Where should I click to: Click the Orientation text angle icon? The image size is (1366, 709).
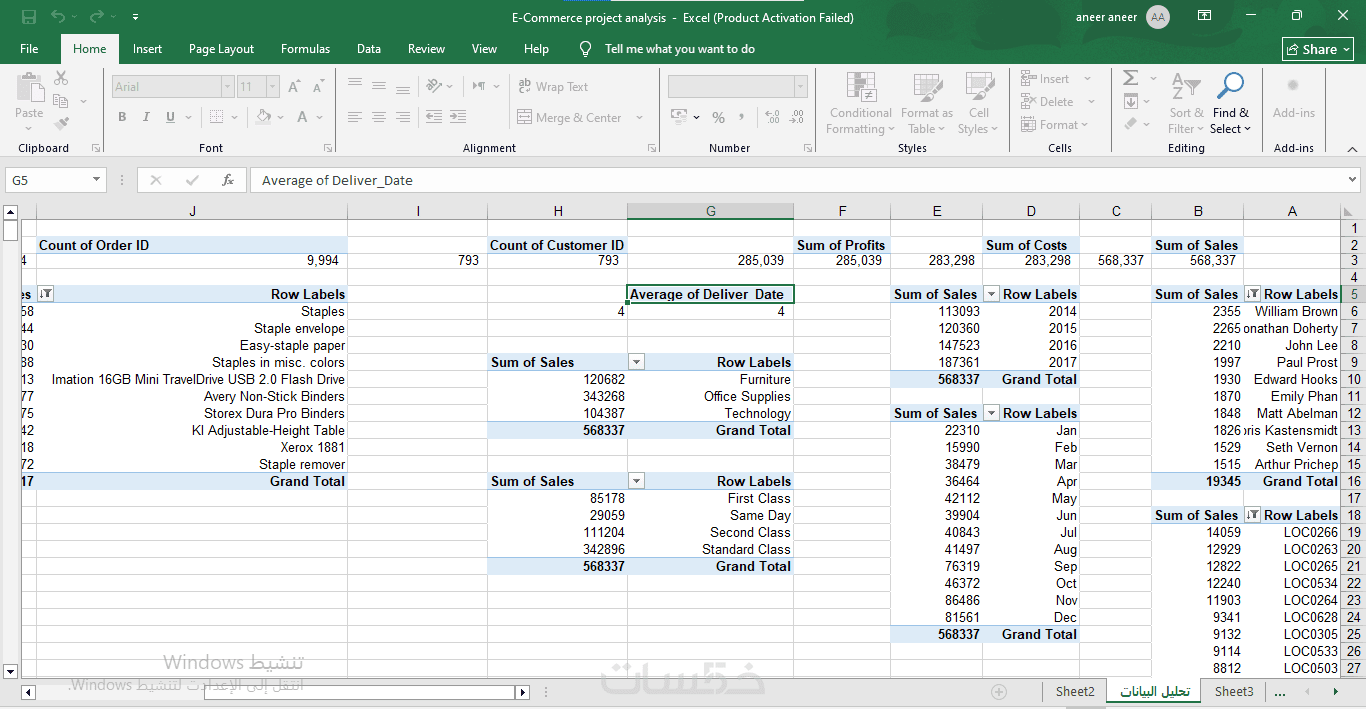433,87
